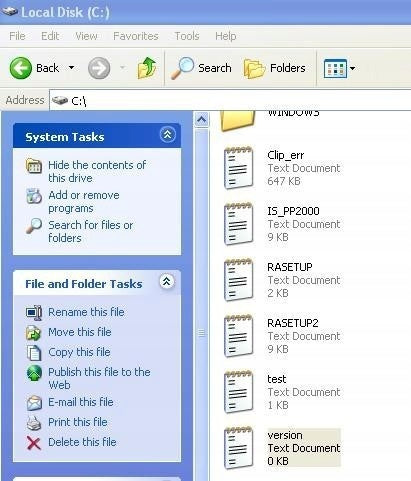Select the IS_PP2000 notepad file icon

pos(238,224)
